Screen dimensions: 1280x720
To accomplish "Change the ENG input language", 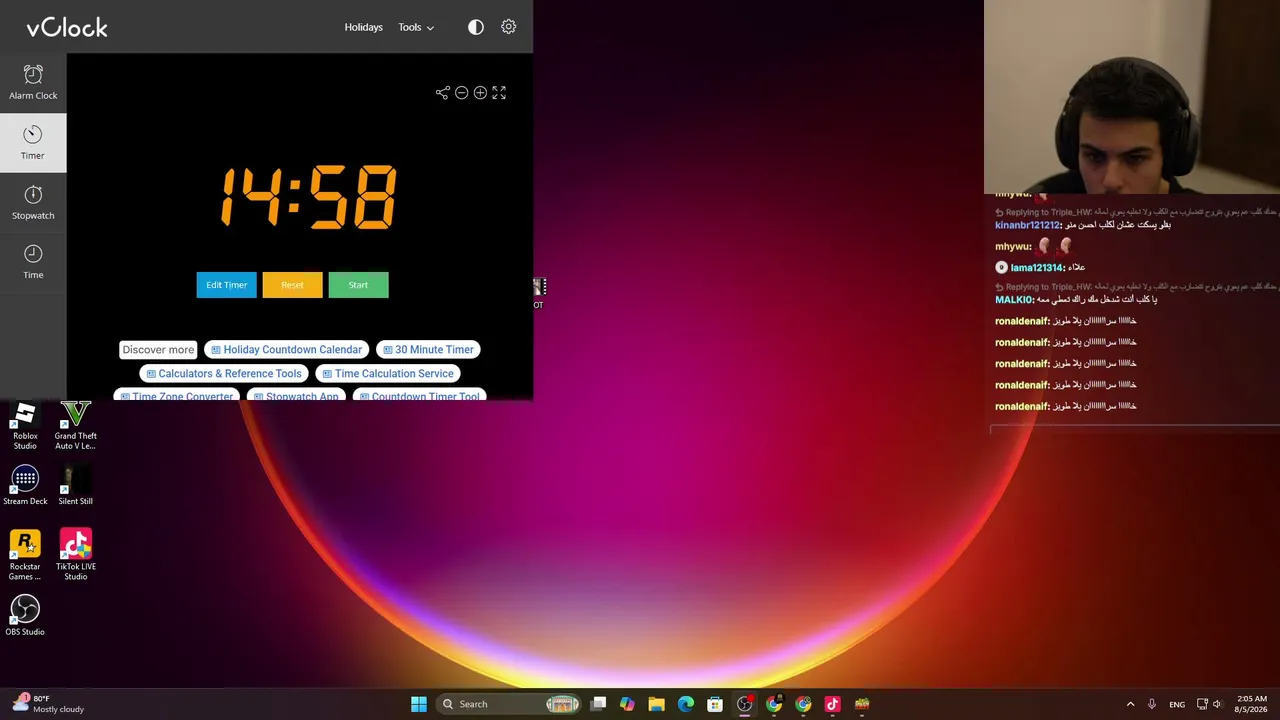I will point(1177,704).
